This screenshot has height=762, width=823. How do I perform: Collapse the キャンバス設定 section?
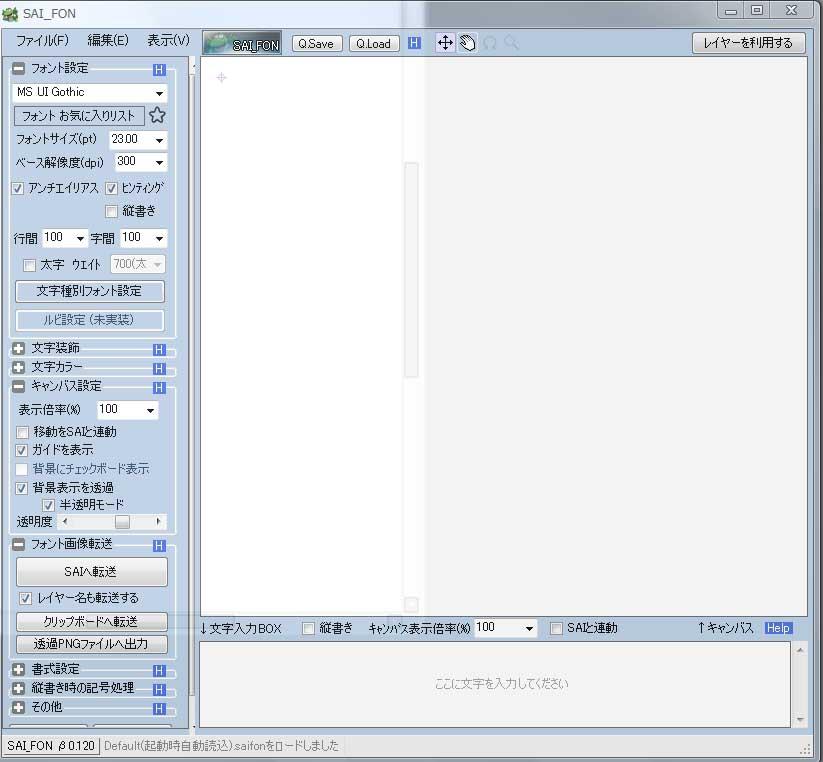point(18,387)
